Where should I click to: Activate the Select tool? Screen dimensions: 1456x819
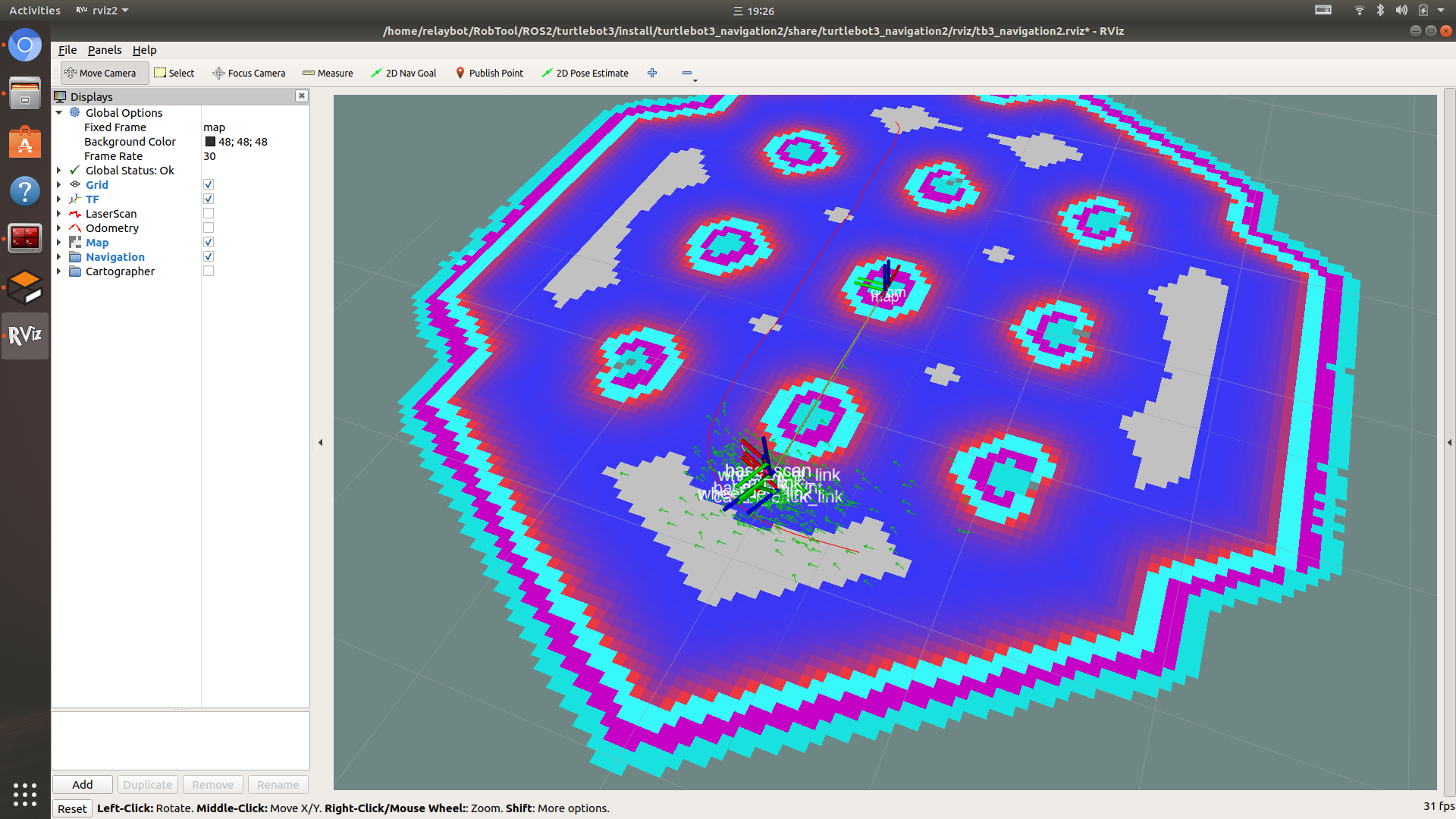pyautogui.click(x=174, y=73)
